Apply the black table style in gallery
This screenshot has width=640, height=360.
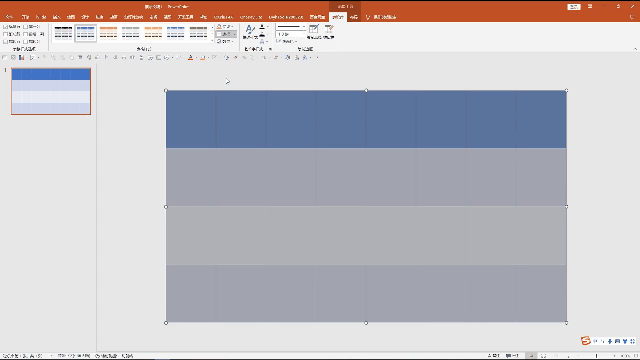coord(63,33)
